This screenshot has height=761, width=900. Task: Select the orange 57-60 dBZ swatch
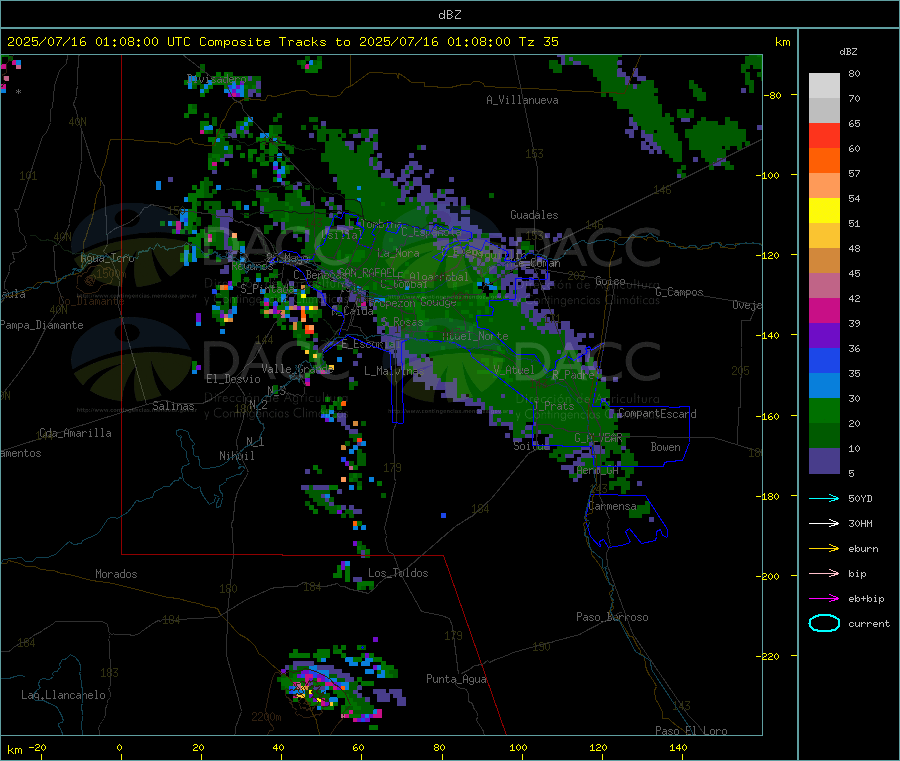(x=824, y=161)
